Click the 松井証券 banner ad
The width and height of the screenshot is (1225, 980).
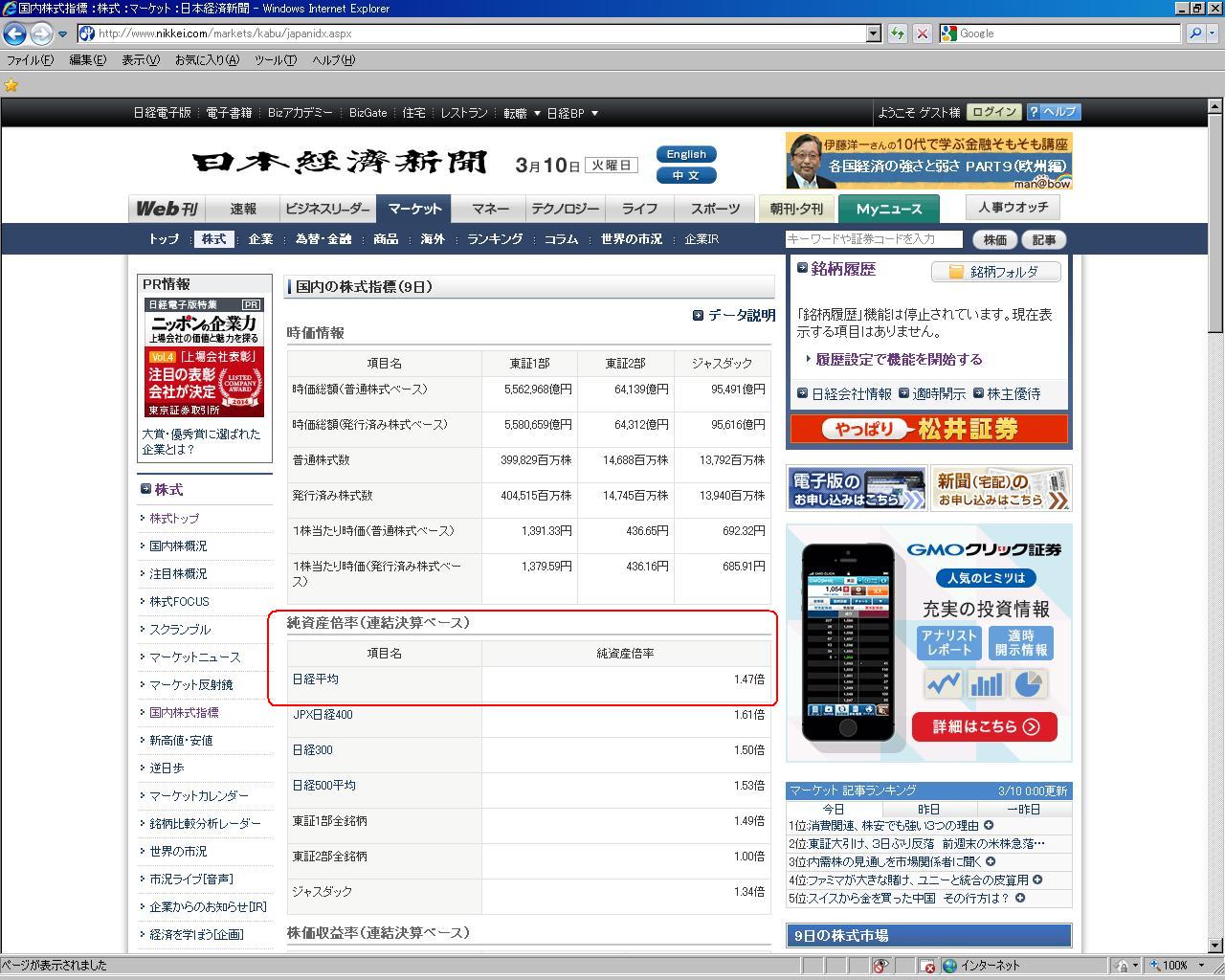pos(928,430)
